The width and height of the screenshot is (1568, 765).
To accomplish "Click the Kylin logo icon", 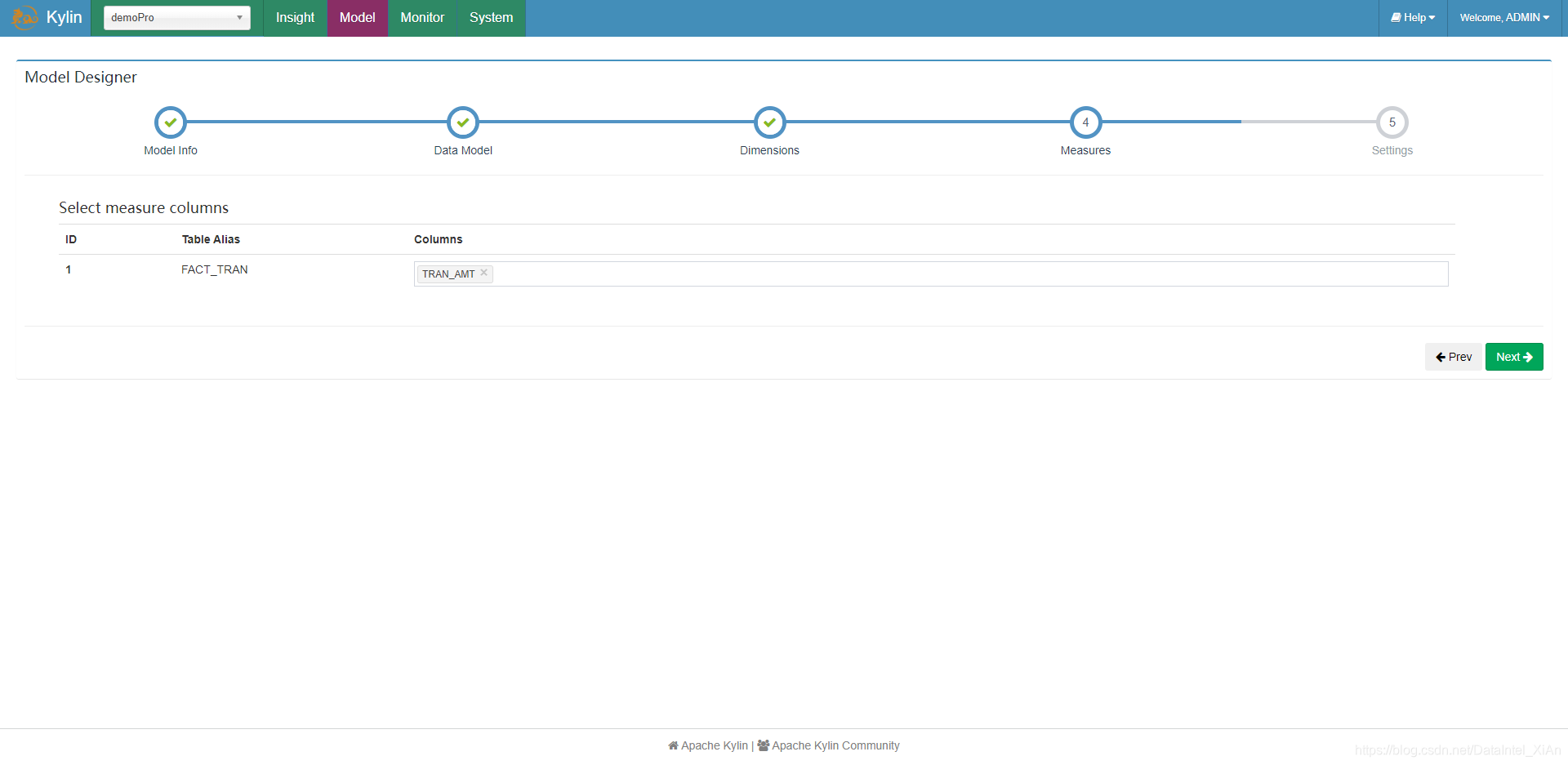I will point(24,18).
